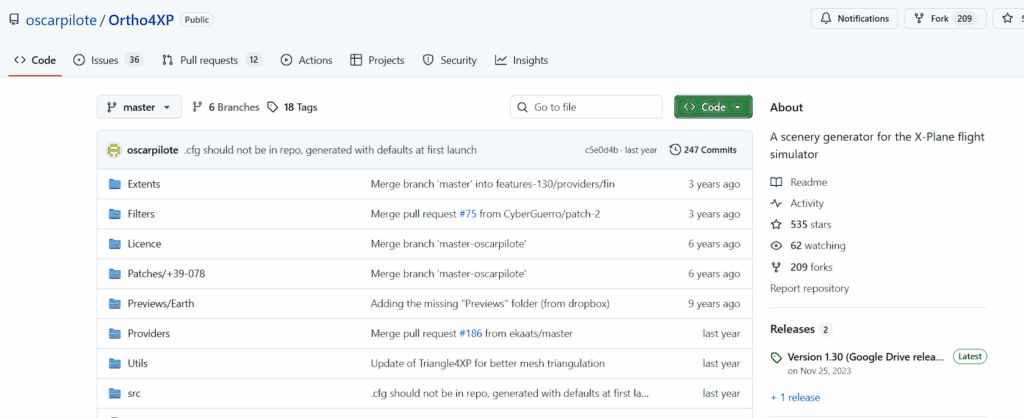Viewport: 1024px width, 418px height.
Task: Open pull request #75 link
Action: (468, 214)
